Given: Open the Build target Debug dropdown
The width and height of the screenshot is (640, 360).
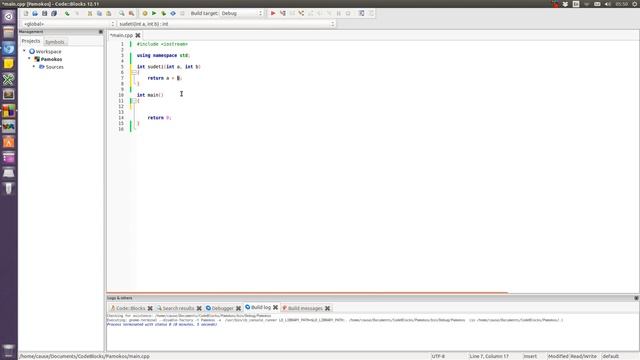Looking at the screenshot, I should (242, 13).
